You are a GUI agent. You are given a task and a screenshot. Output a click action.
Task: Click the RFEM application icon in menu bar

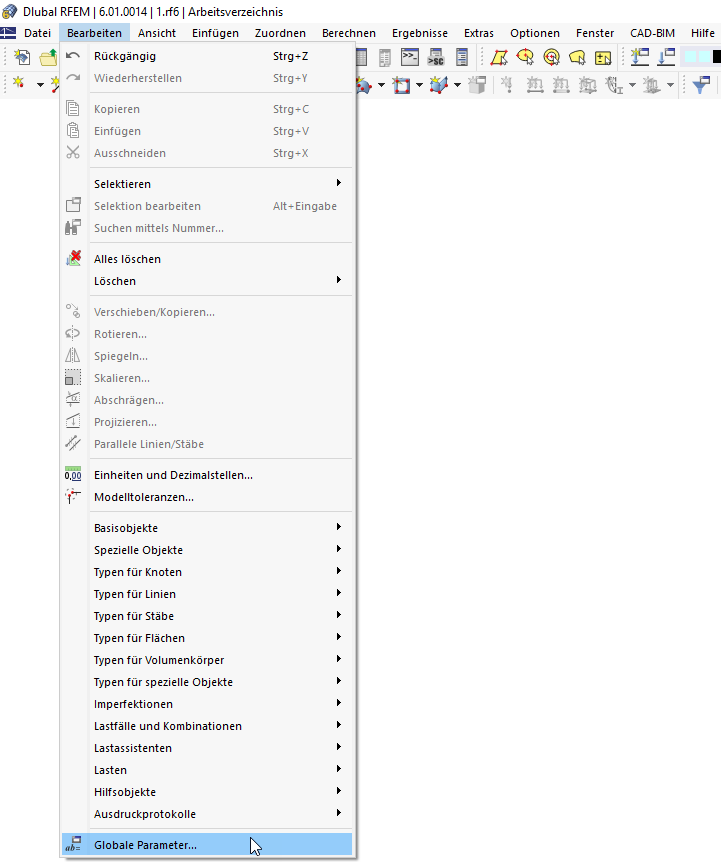coord(8,33)
